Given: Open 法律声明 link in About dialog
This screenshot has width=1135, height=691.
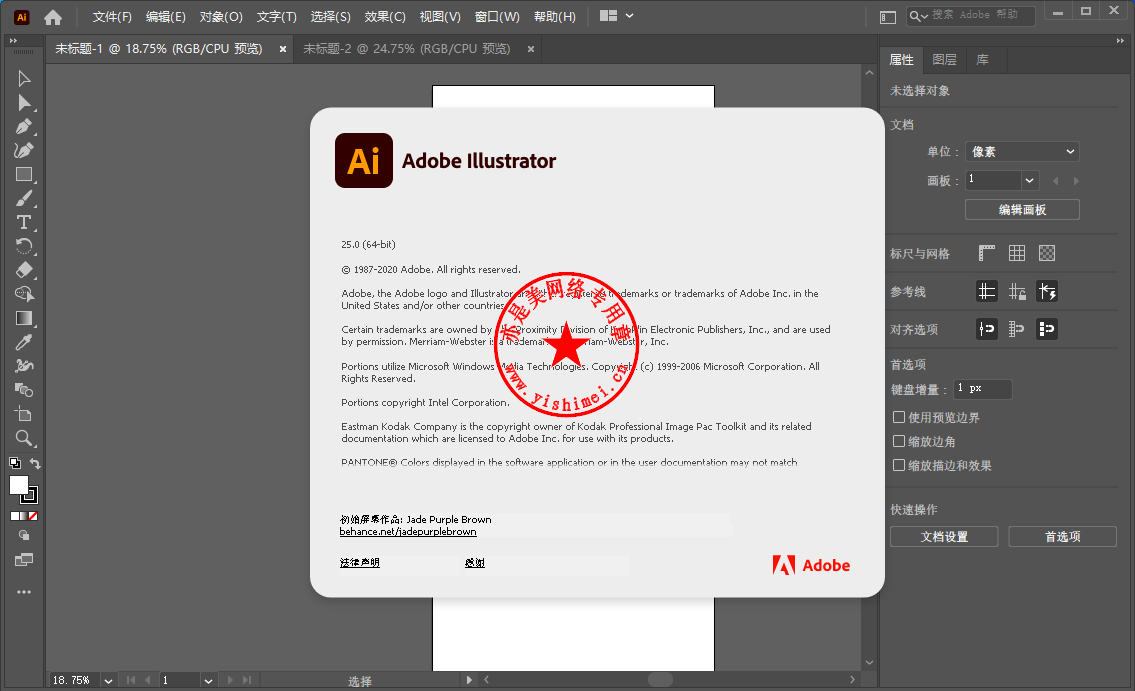Looking at the screenshot, I should point(360,563).
